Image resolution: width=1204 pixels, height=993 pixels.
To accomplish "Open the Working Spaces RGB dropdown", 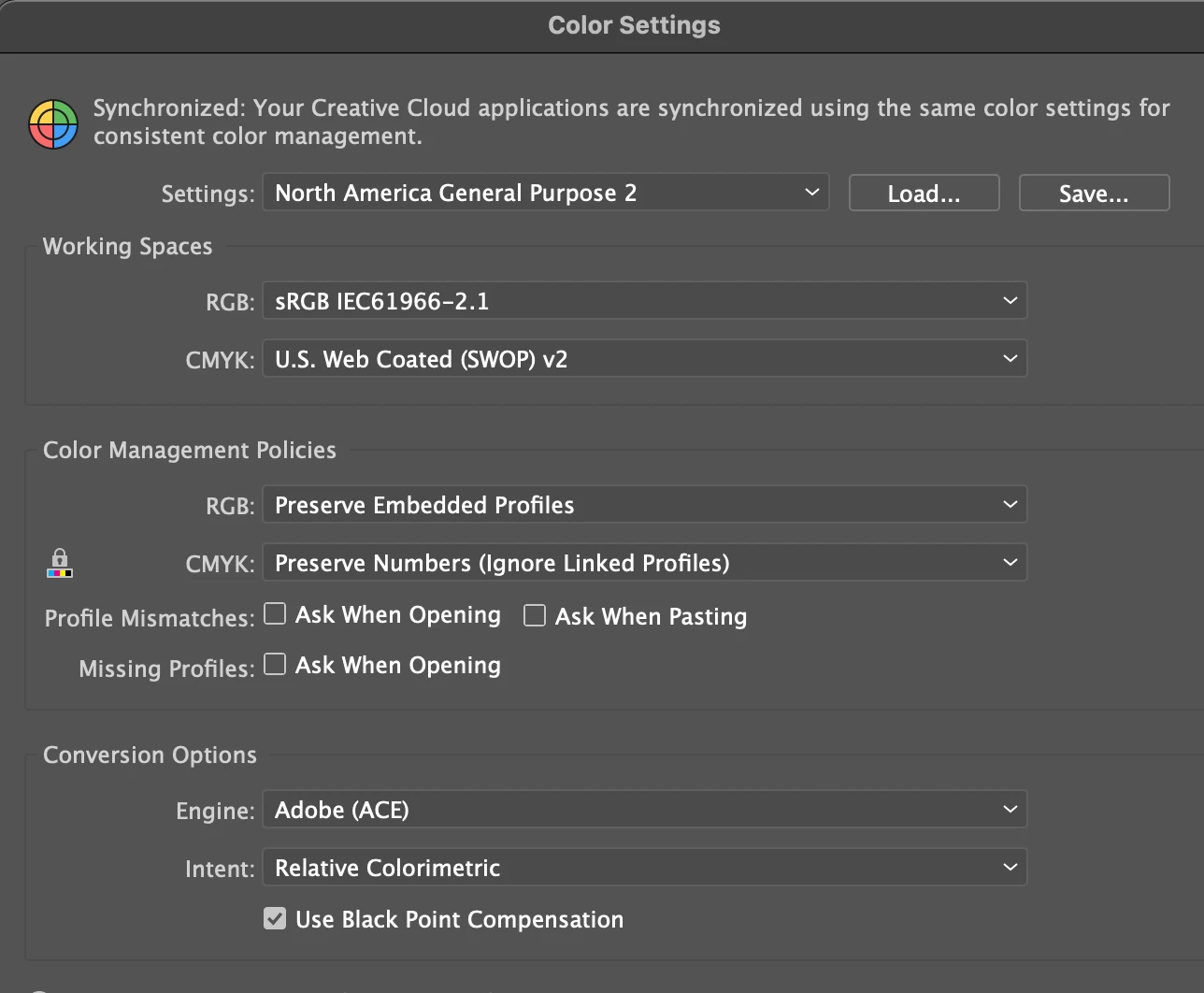I will 645,301.
